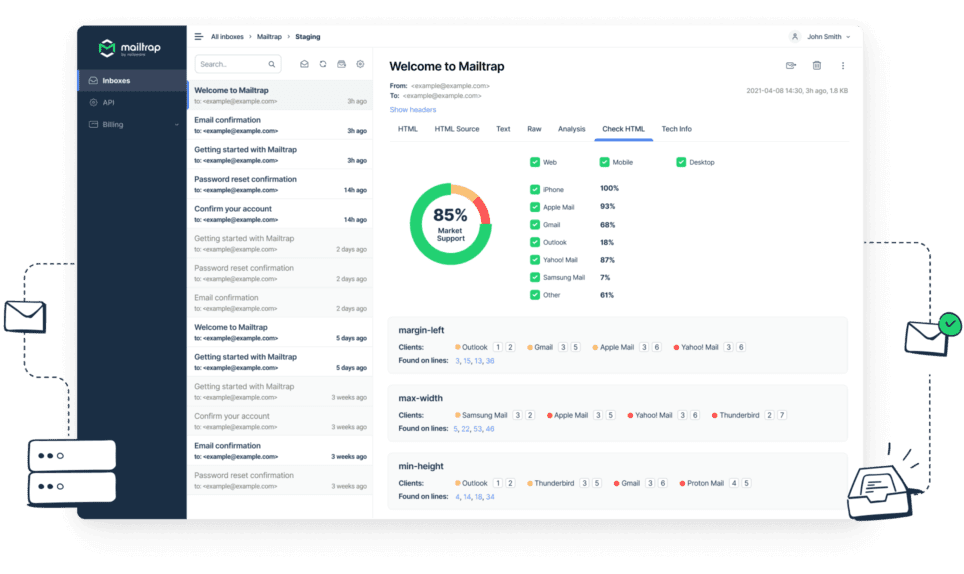
Task: Click Show headers link
Action: pos(413,109)
